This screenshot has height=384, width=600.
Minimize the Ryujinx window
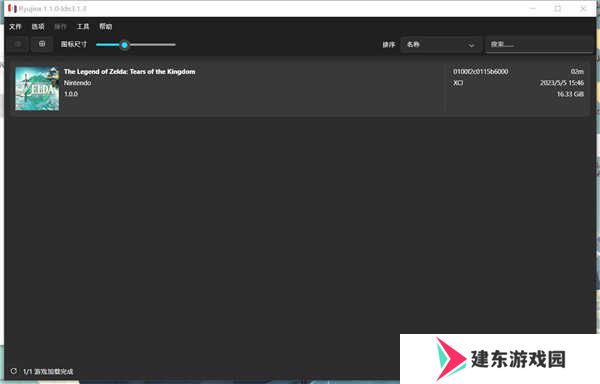click(x=533, y=8)
